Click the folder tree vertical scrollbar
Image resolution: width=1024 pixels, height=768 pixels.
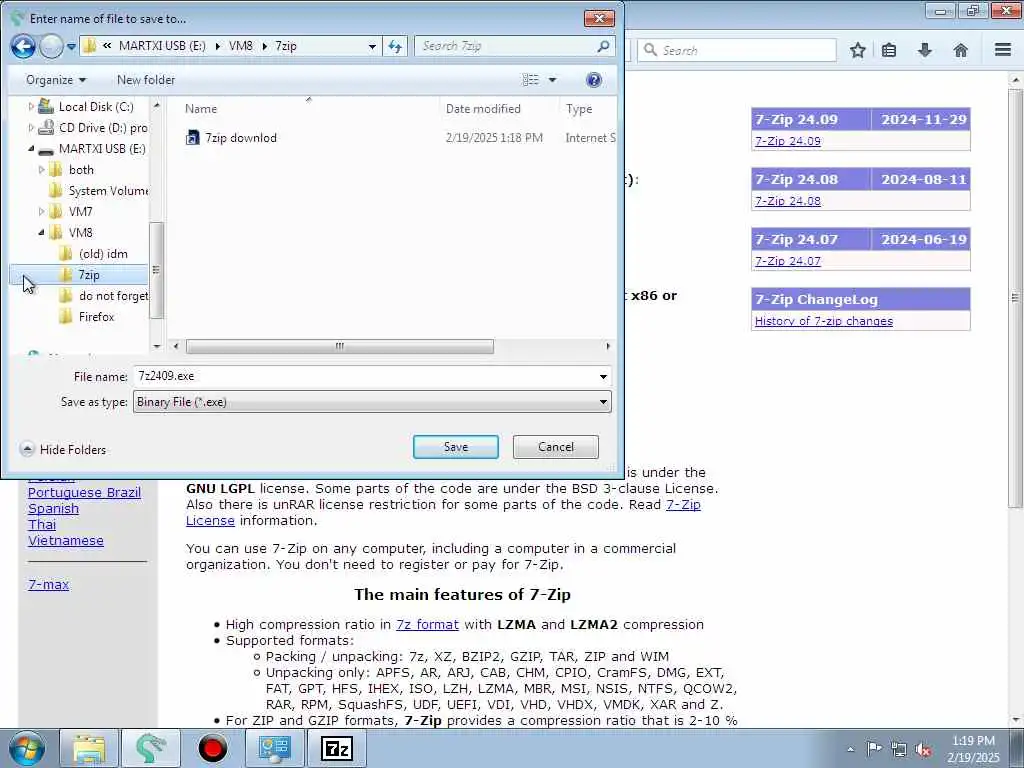point(156,270)
